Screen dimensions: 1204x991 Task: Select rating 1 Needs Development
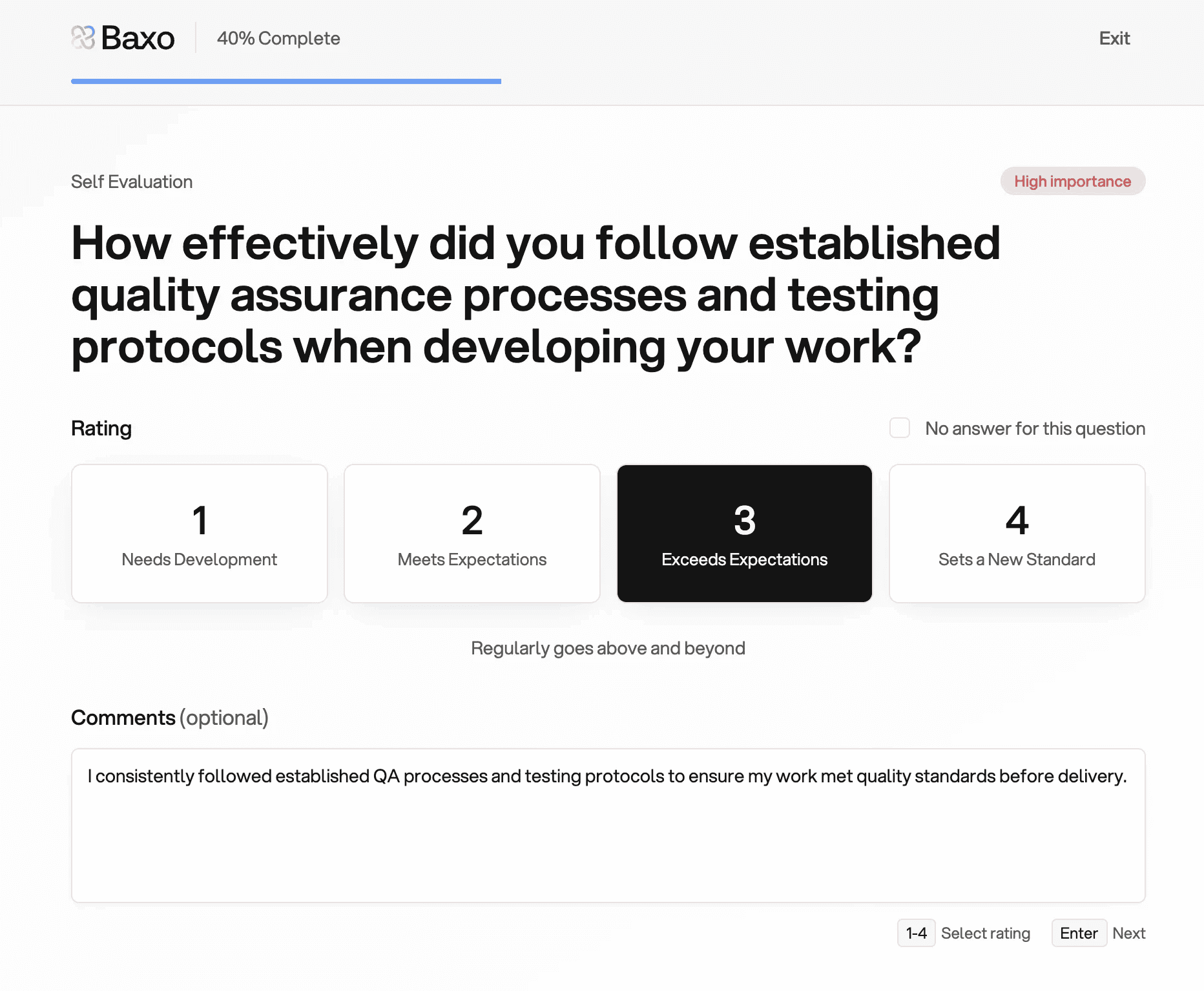tap(199, 534)
